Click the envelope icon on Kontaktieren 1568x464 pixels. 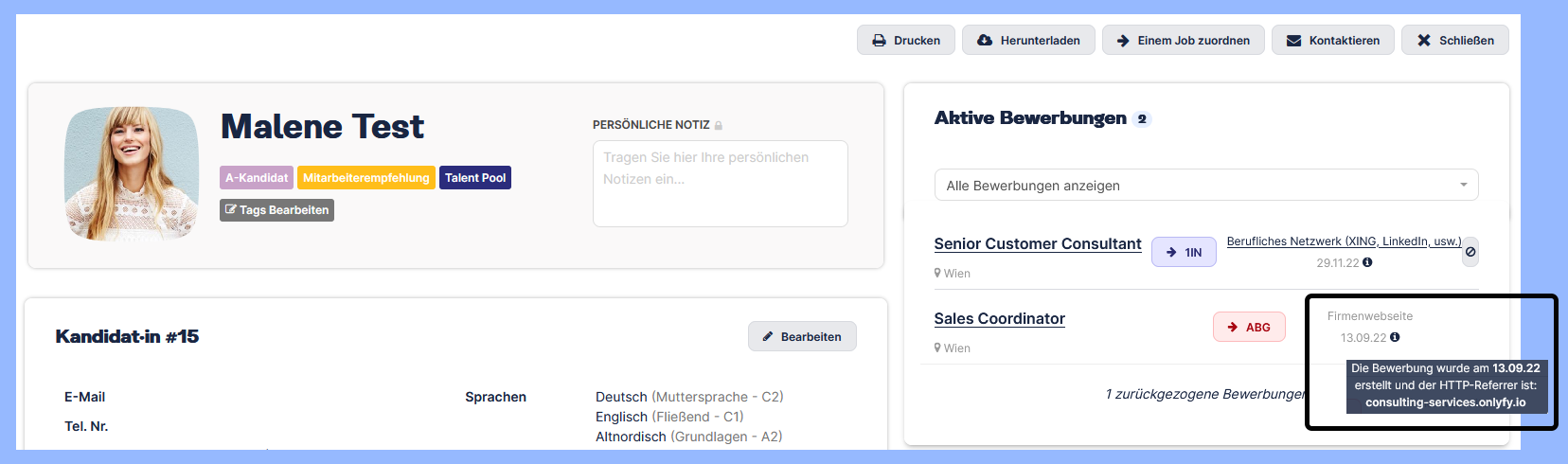[x=1293, y=41]
